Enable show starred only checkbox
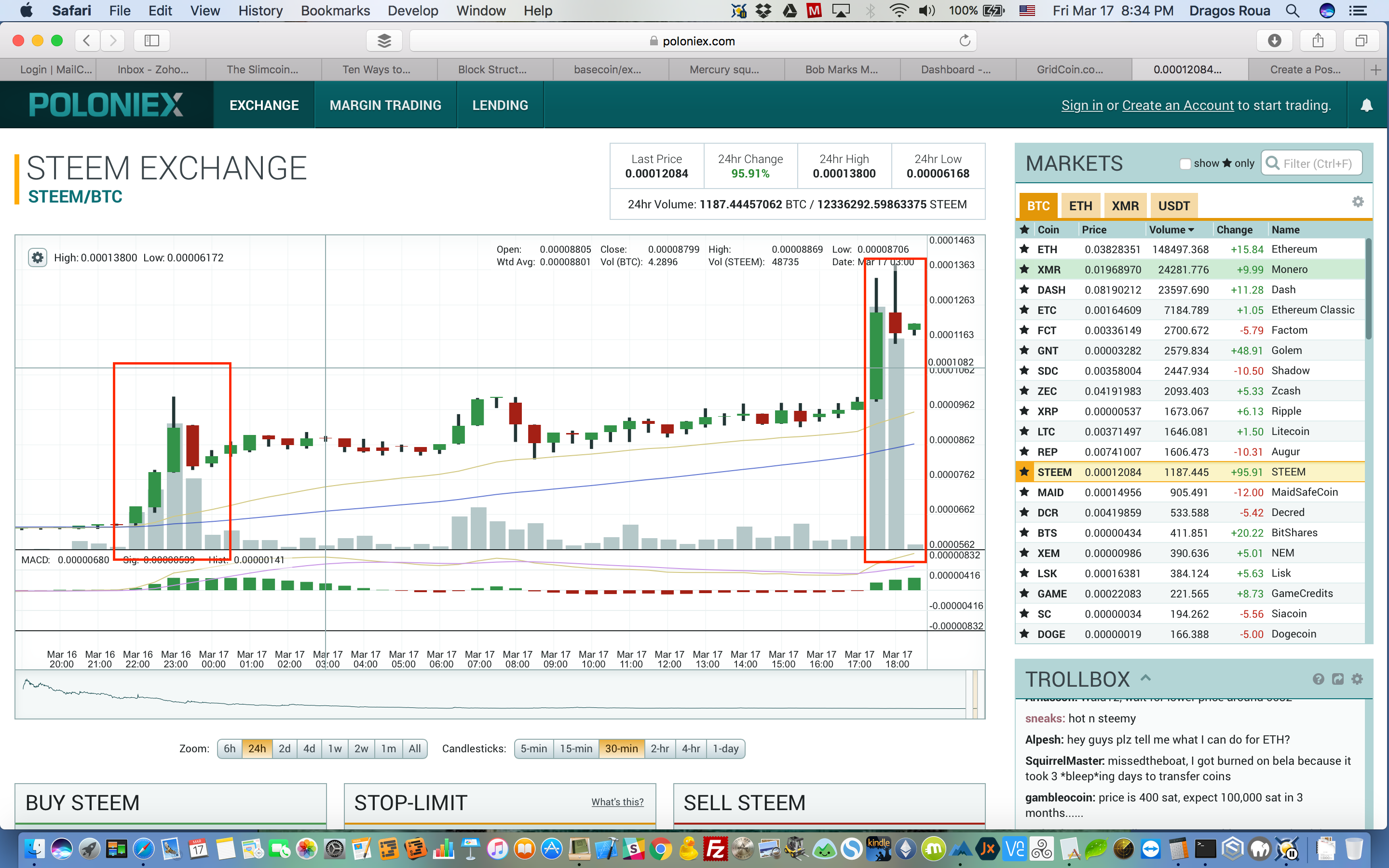1389x868 pixels. (x=1185, y=163)
